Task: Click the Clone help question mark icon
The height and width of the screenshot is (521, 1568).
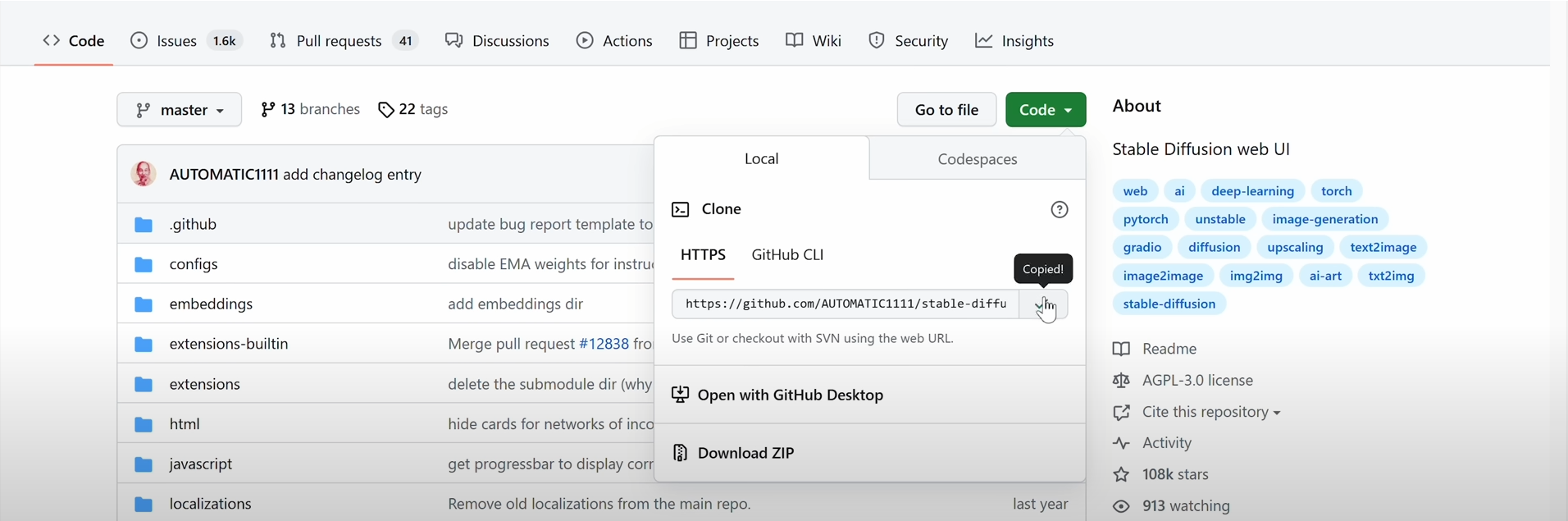Action: [1060, 209]
